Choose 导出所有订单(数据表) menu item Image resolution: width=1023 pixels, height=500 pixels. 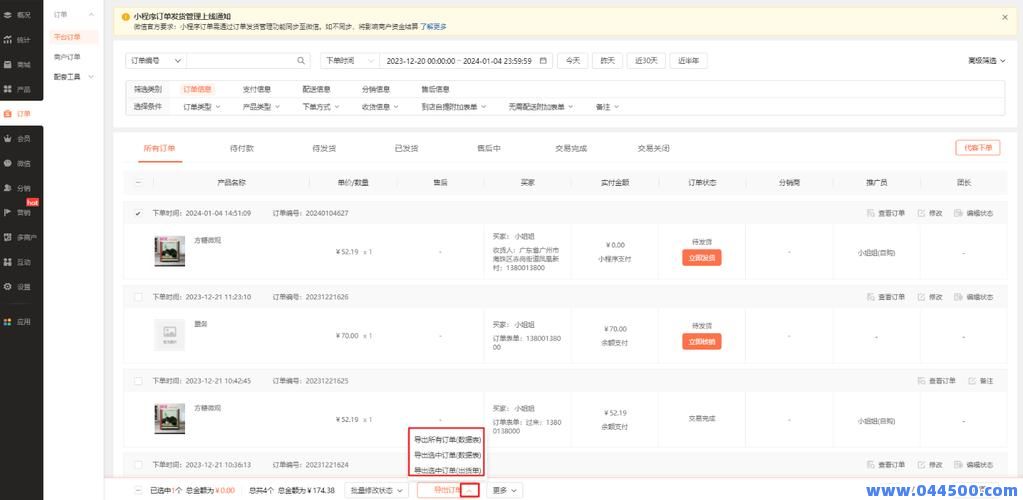(x=447, y=440)
